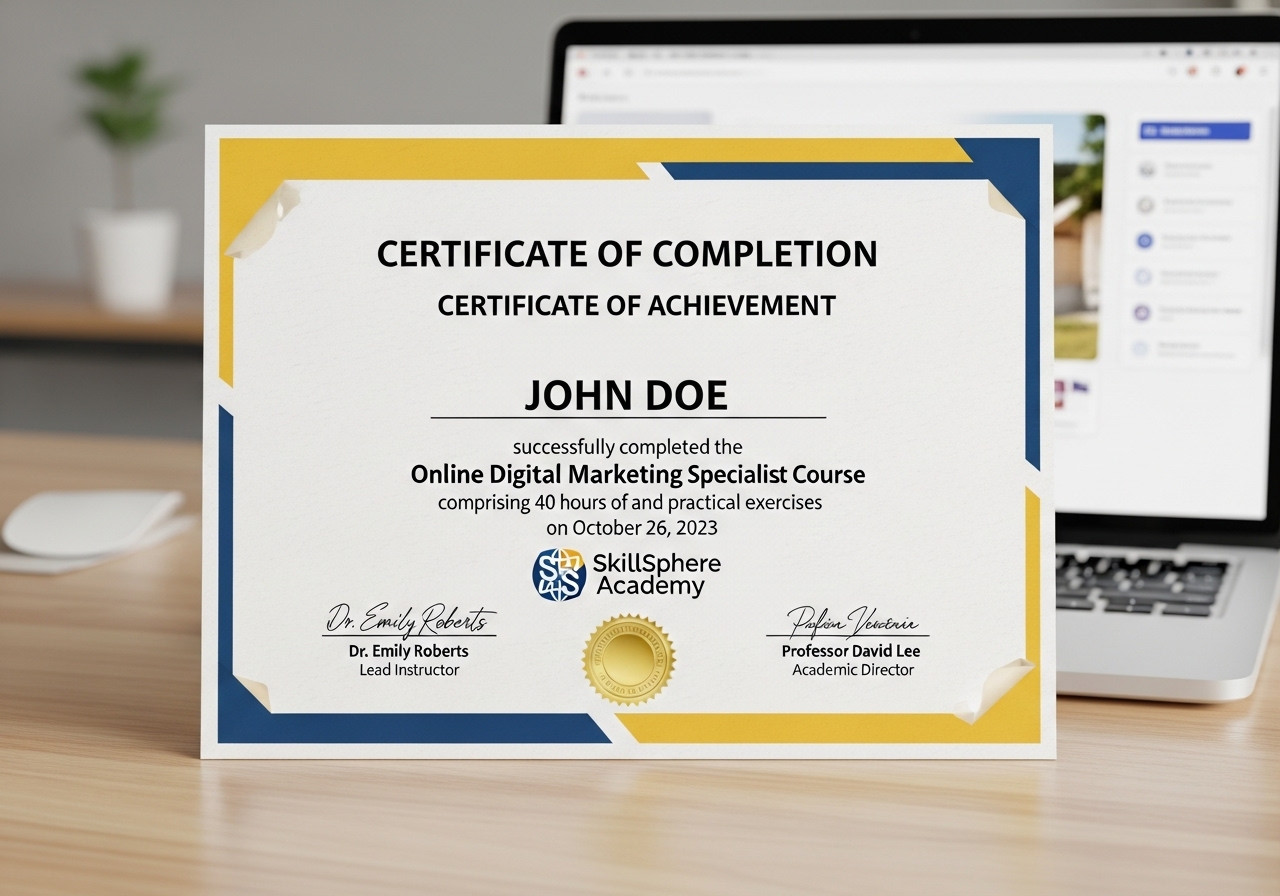Click the Professor David Lee printed name
The width and height of the screenshot is (1280, 896).
tap(851, 651)
